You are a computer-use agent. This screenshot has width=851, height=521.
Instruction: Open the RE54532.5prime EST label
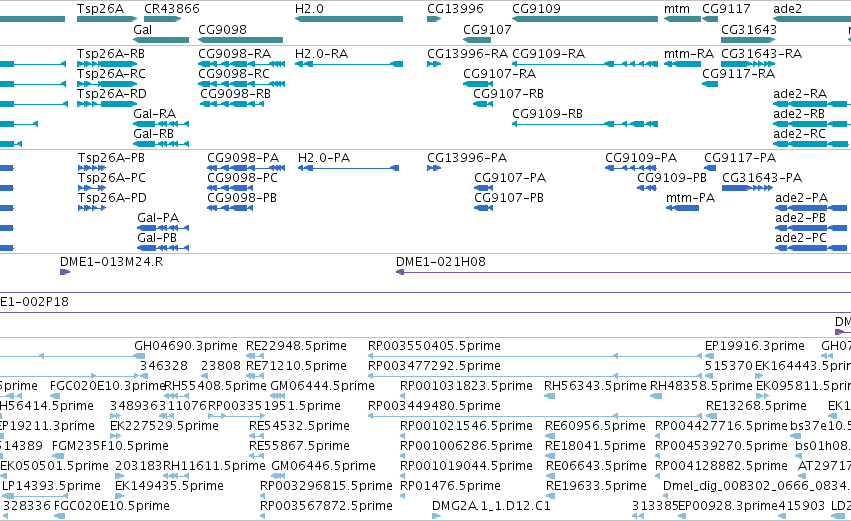pyautogui.click(x=299, y=427)
